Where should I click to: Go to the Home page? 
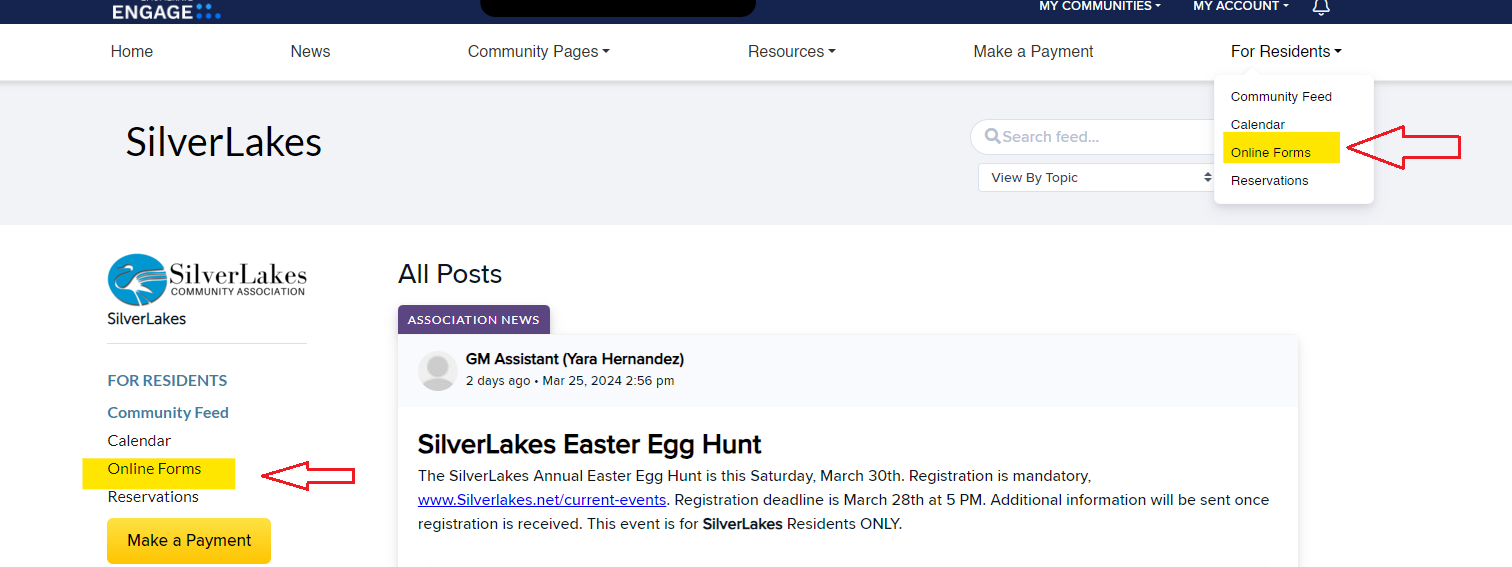(132, 52)
